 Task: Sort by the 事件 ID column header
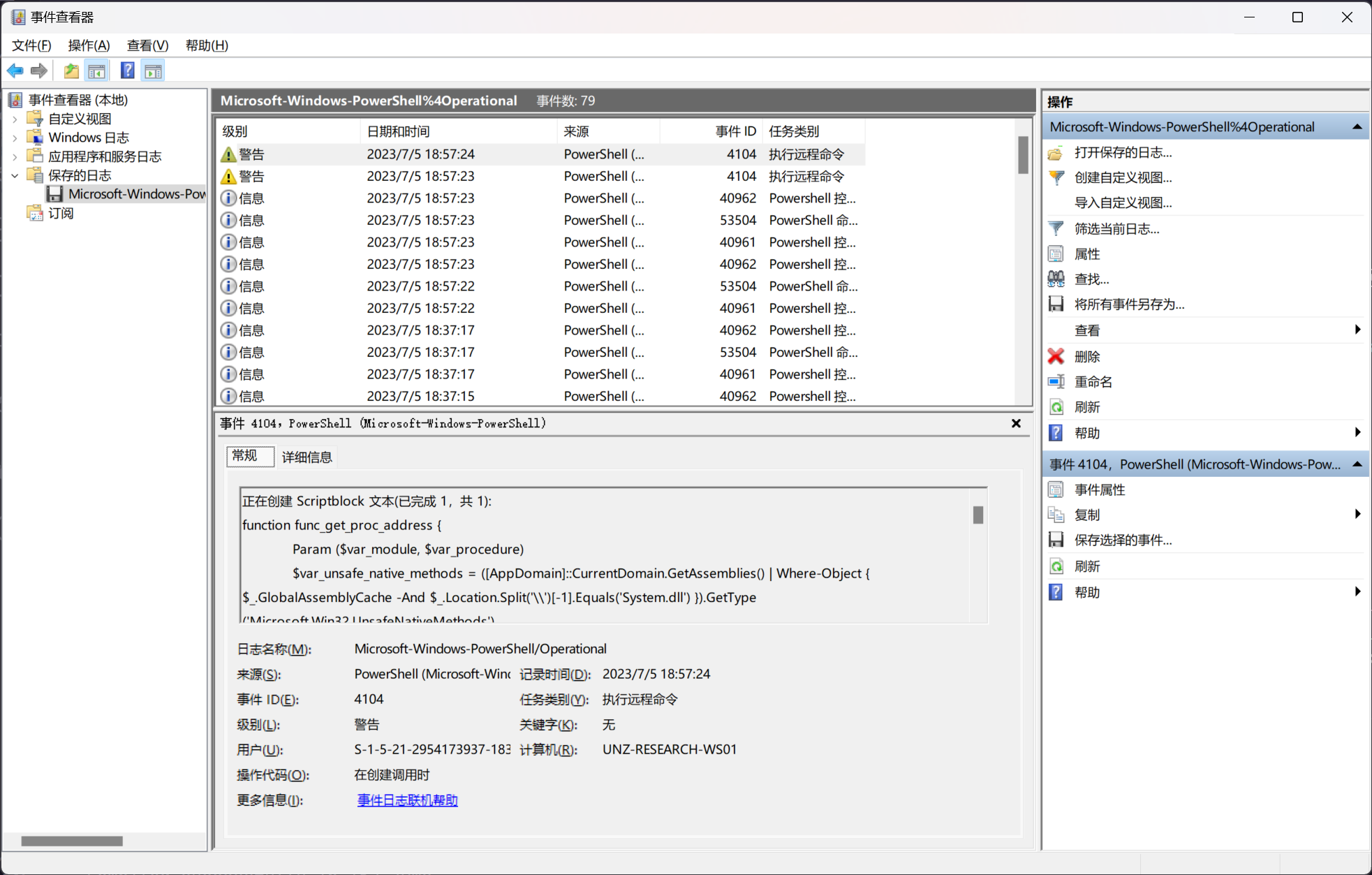(x=711, y=131)
